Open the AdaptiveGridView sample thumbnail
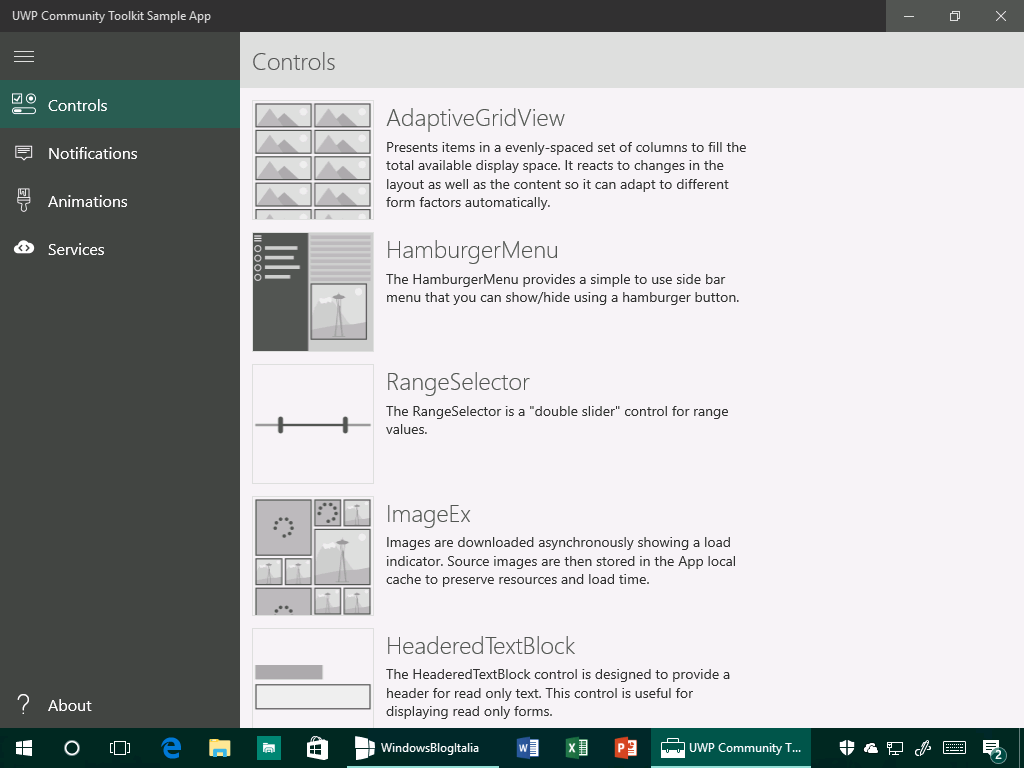The width and height of the screenshot is (1024, 768). tap(313, 160)
